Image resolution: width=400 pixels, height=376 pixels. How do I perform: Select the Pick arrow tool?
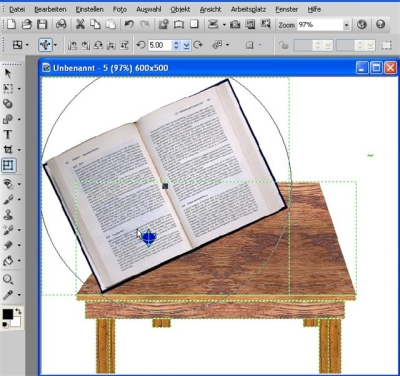8,73
